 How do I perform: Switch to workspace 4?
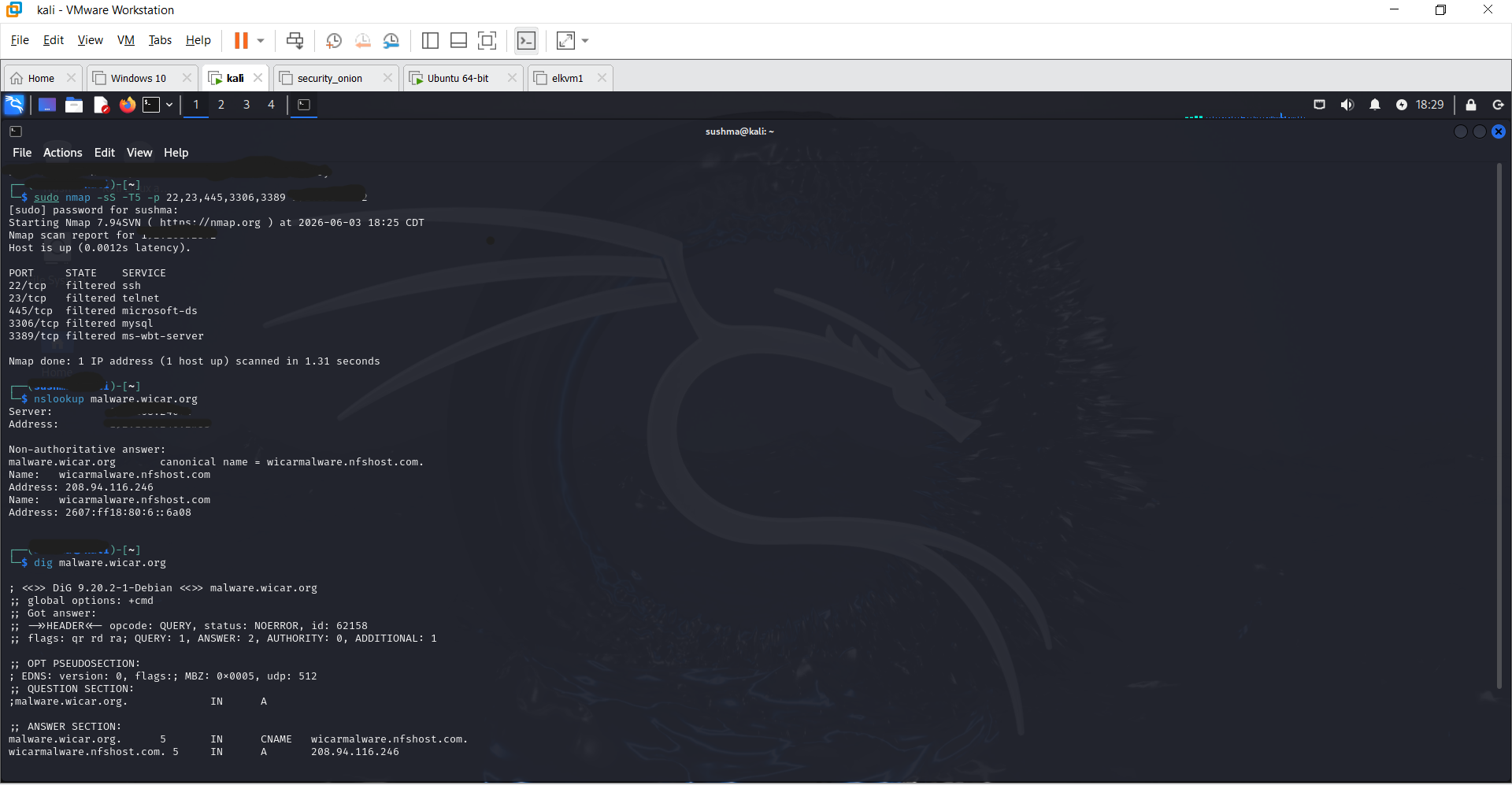[272, 105]
